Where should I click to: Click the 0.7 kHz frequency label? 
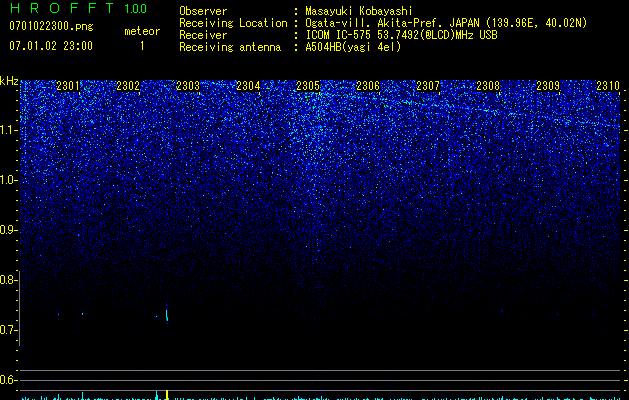click(8, 330)
